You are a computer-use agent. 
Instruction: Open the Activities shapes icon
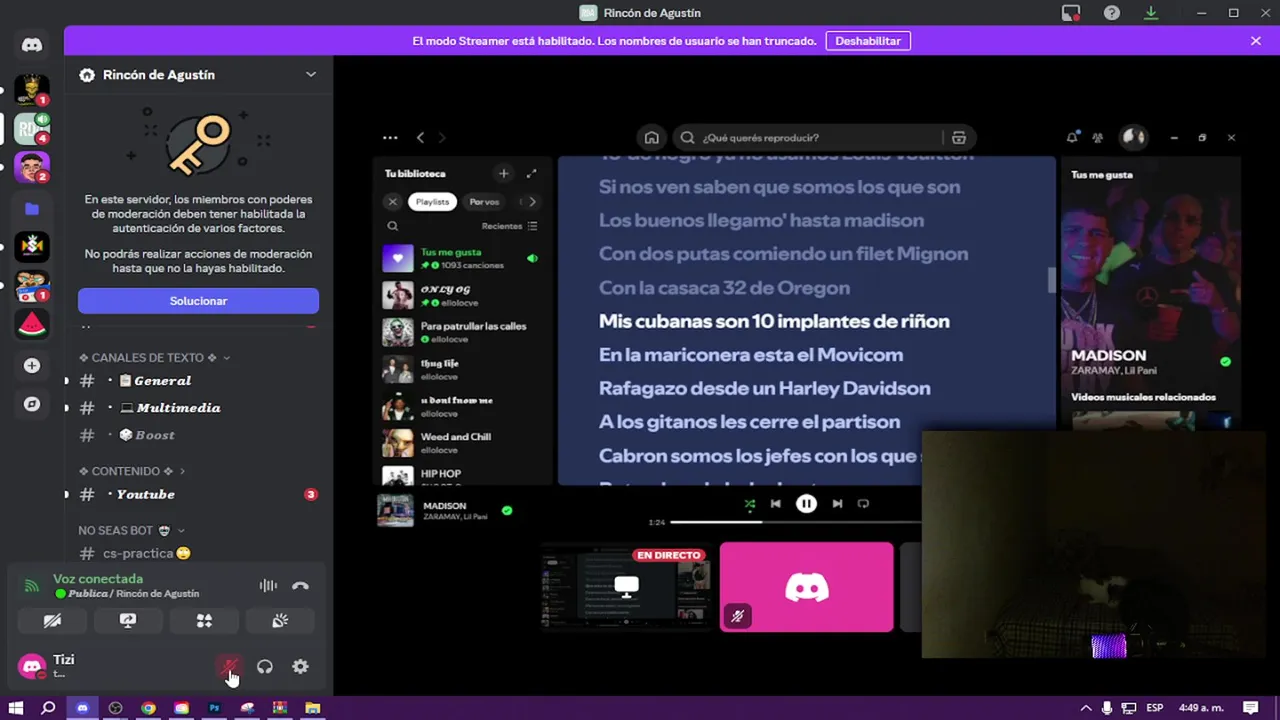coord(204,621)
